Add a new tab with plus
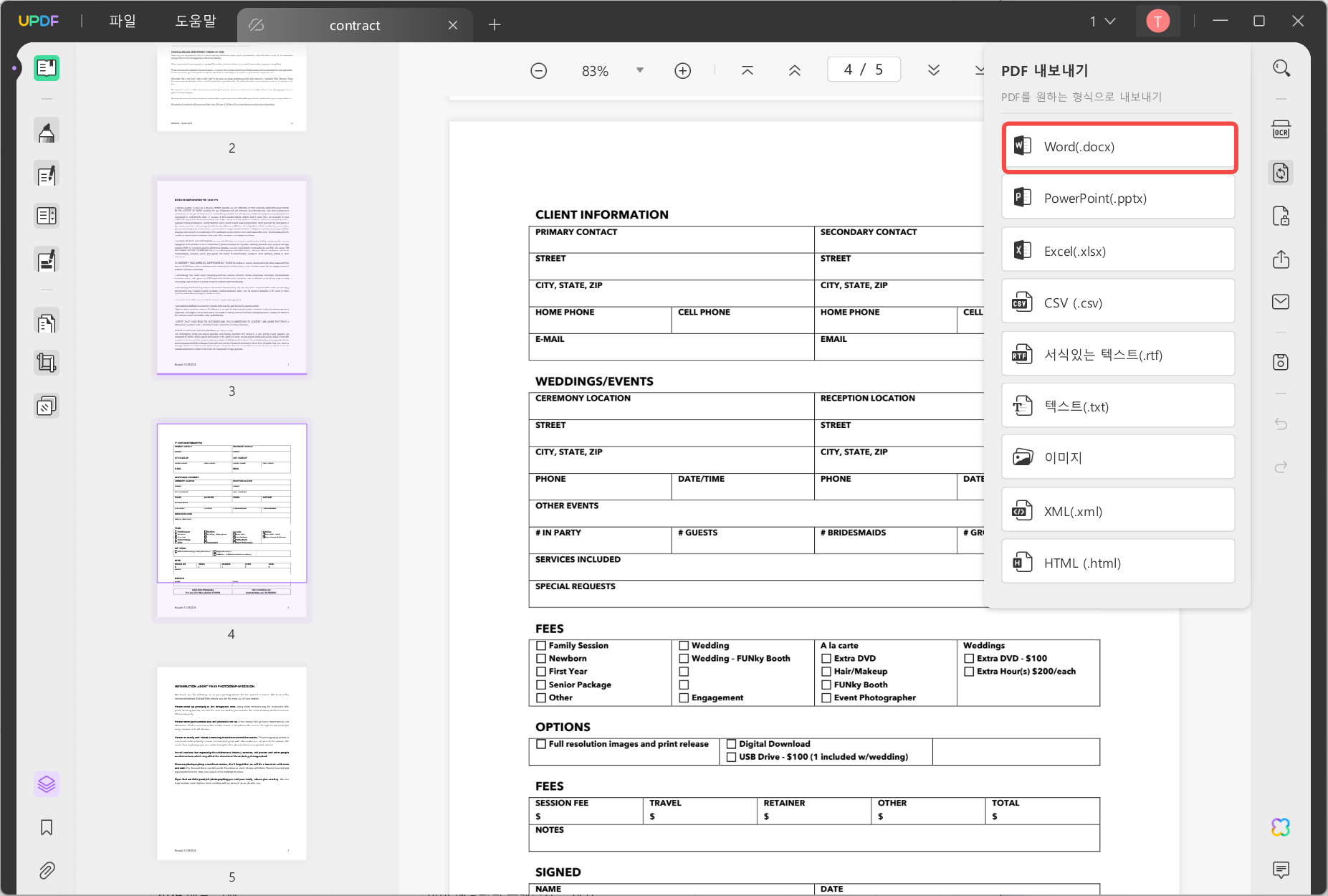This screenshot has height=896, width=1328. [495, 25]
